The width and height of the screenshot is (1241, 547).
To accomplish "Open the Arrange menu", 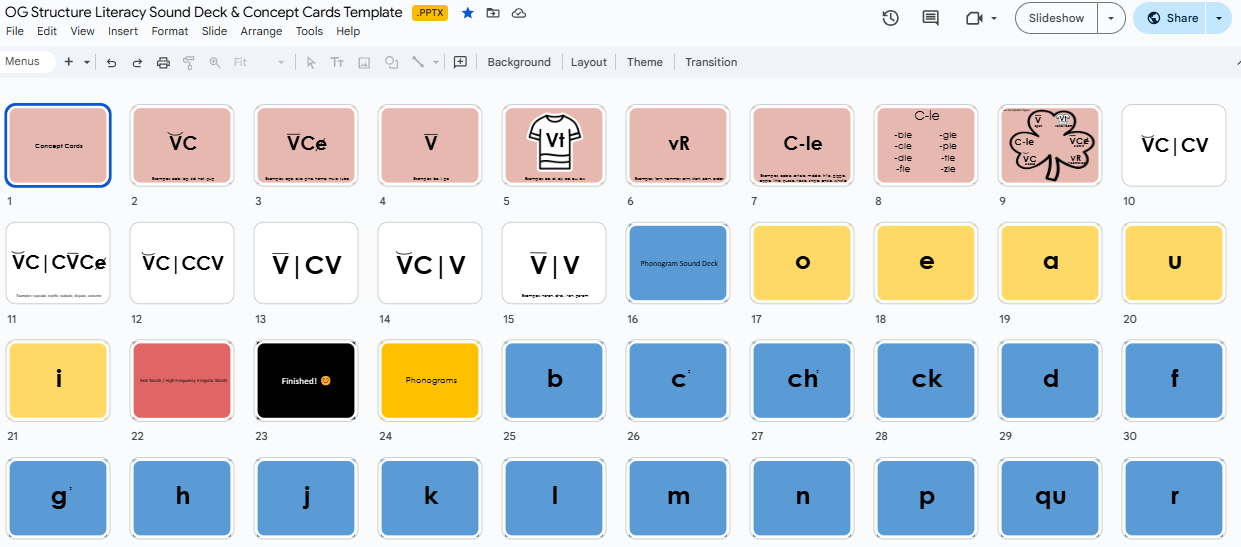I will point(261,31).
